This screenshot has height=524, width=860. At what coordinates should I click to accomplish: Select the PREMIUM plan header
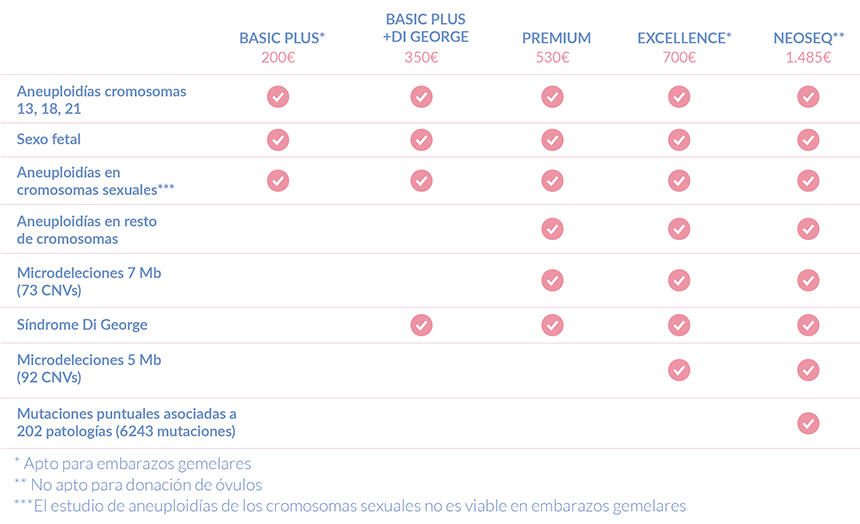tap(556, 38)
